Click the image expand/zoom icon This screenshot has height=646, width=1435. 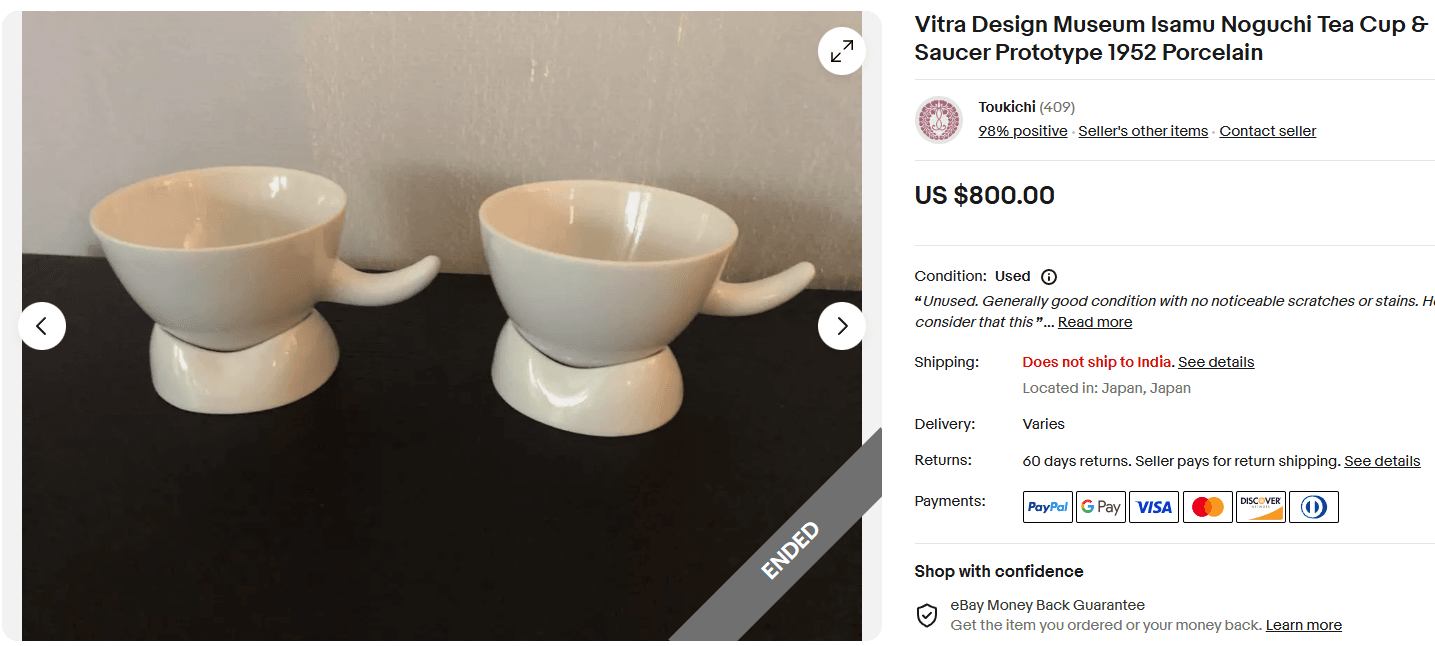841,50
